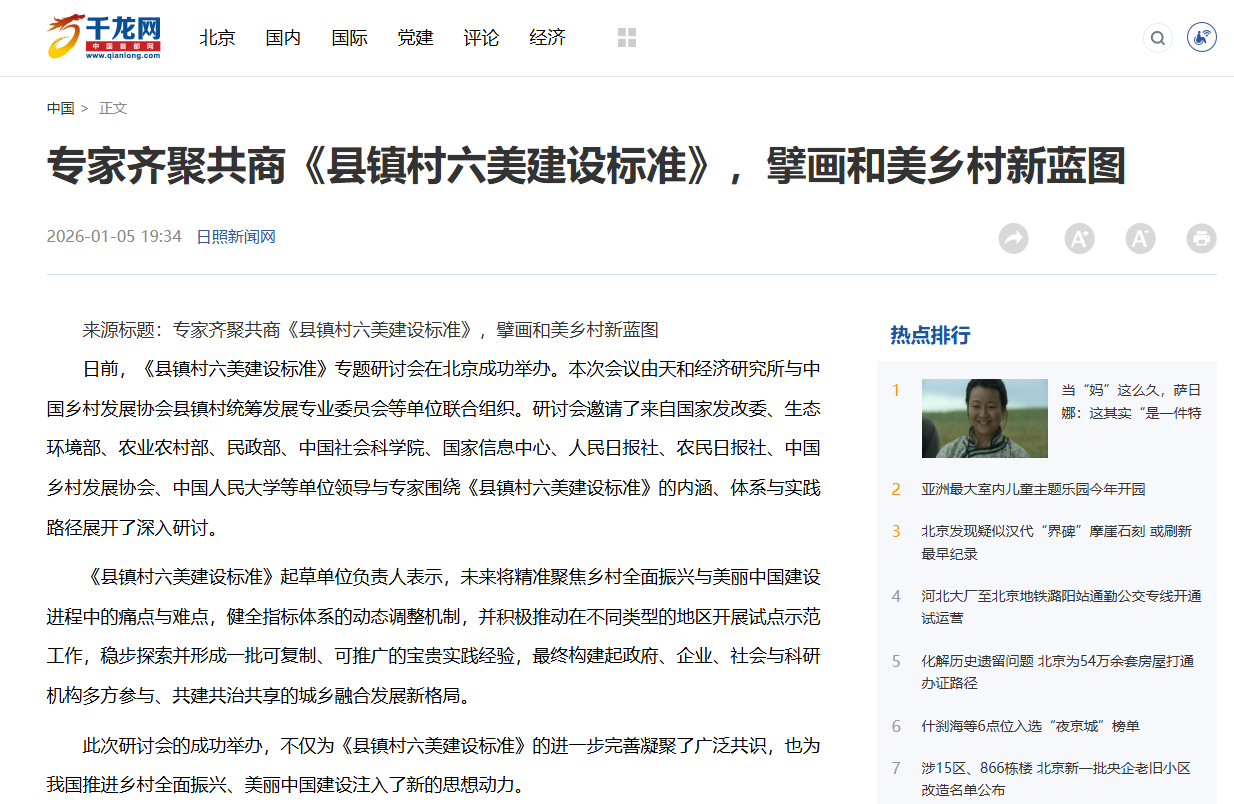Click the print article icon

tap(1201, 238)
